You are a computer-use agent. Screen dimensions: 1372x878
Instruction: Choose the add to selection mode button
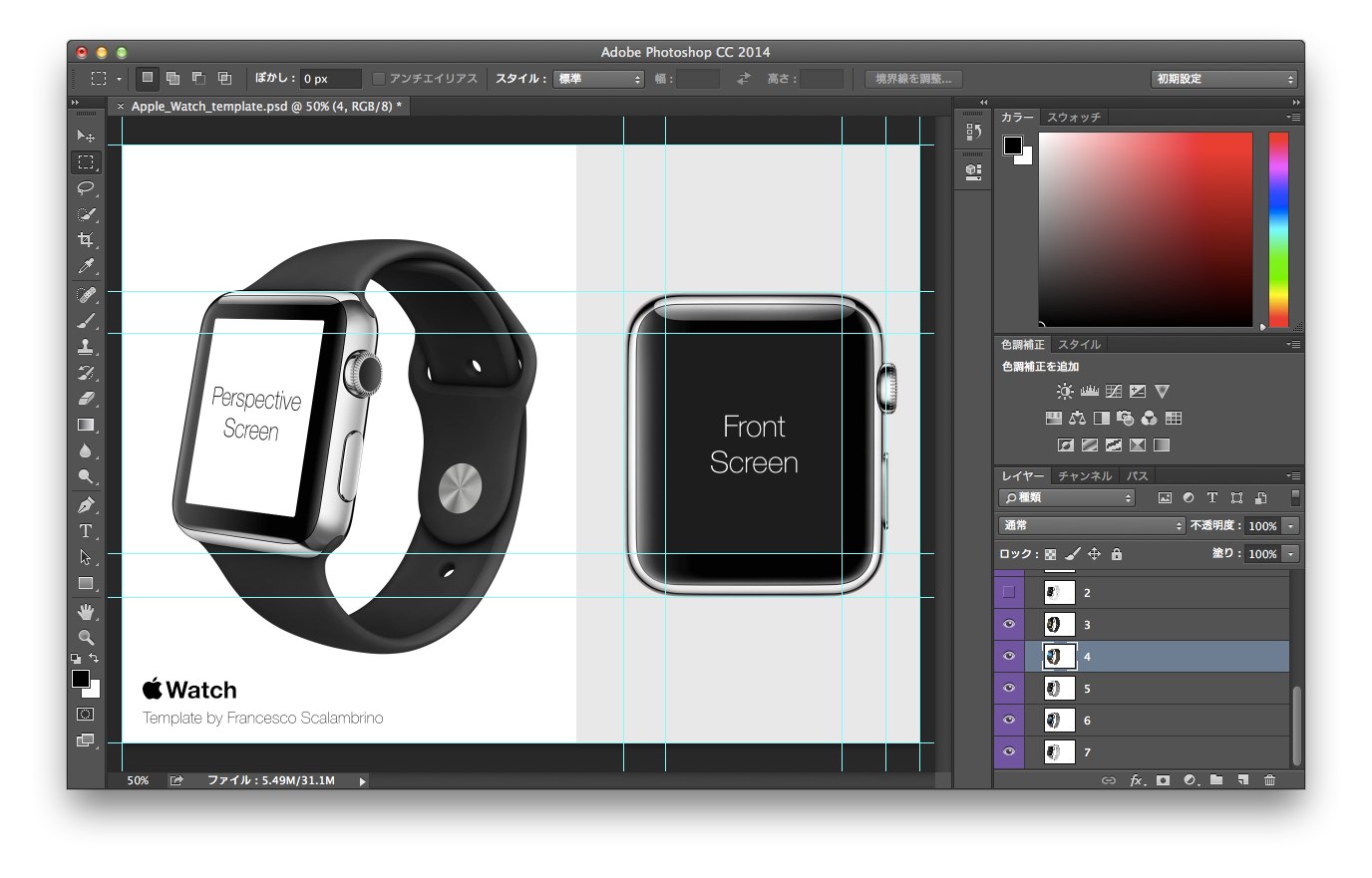click(x=173, y=79)
